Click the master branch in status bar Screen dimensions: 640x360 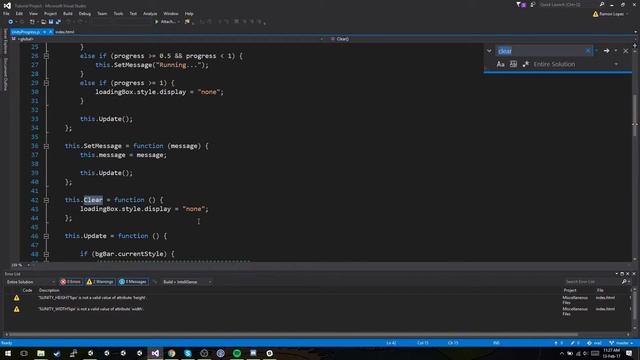click(621, 343)
